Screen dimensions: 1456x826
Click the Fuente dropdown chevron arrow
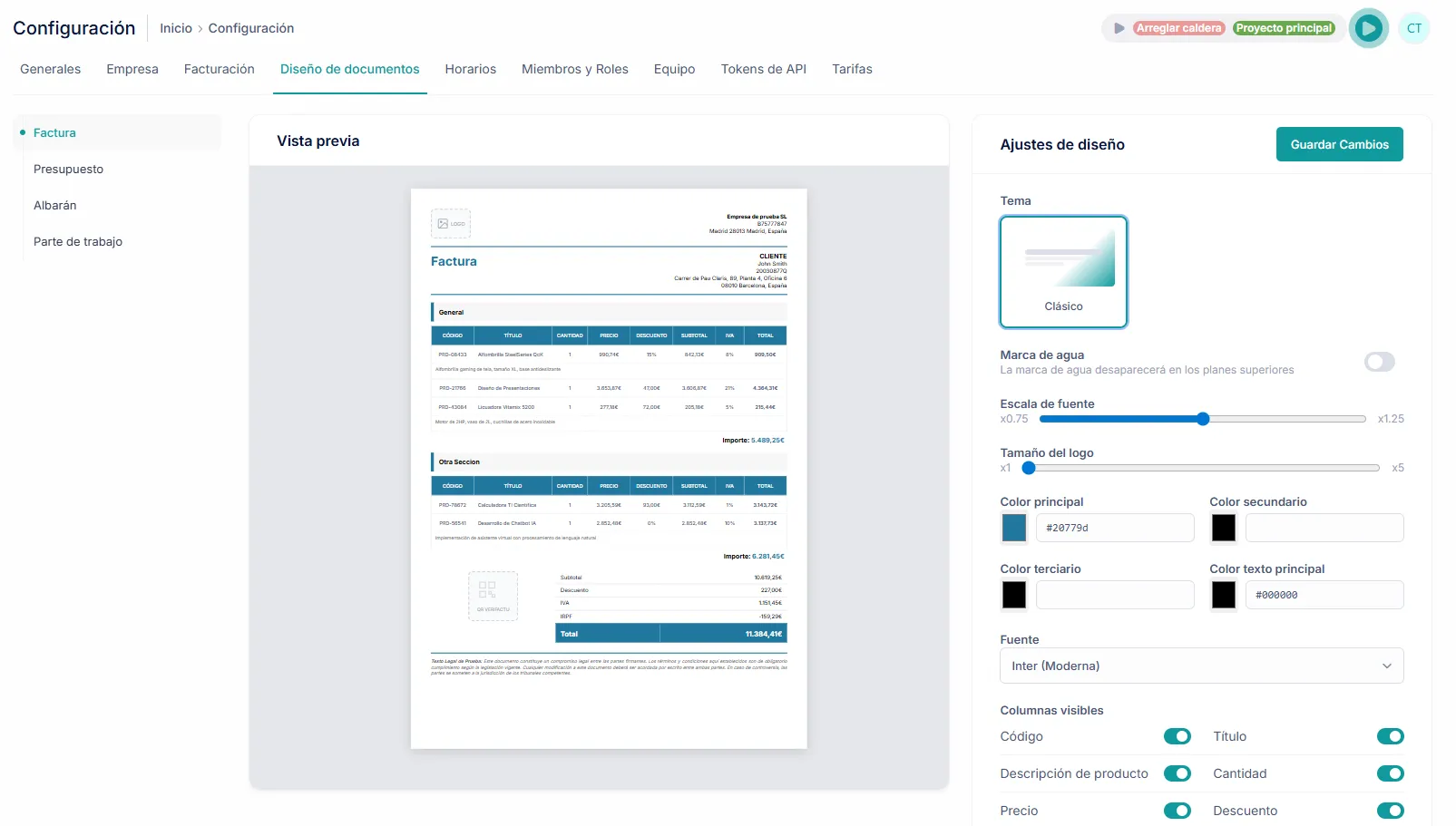pos(1386,666)
